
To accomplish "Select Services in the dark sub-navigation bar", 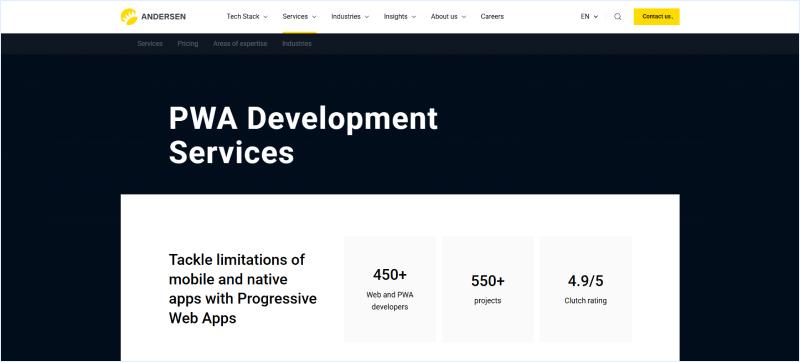I will tap(150, 44).
